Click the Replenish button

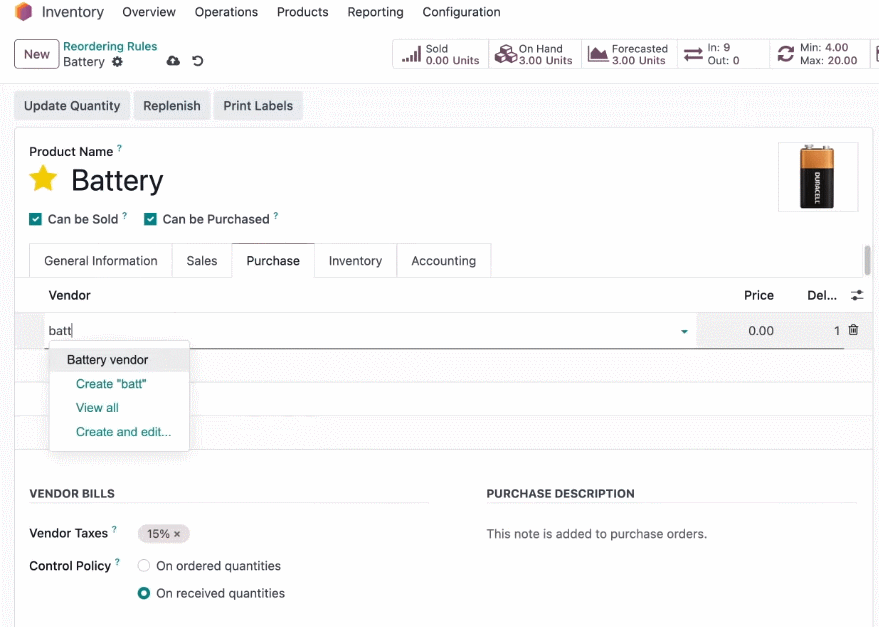click(x=172, y=106)
